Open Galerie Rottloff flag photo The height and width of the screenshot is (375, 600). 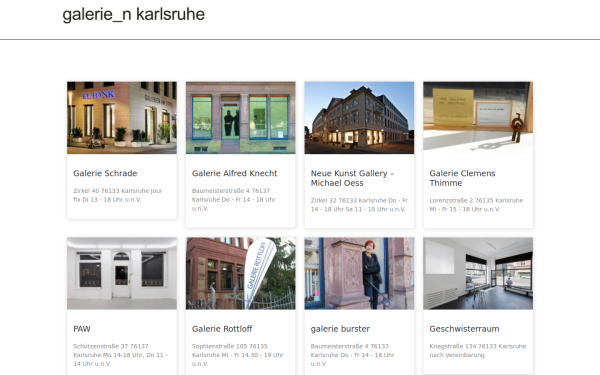tap(240, 273)
